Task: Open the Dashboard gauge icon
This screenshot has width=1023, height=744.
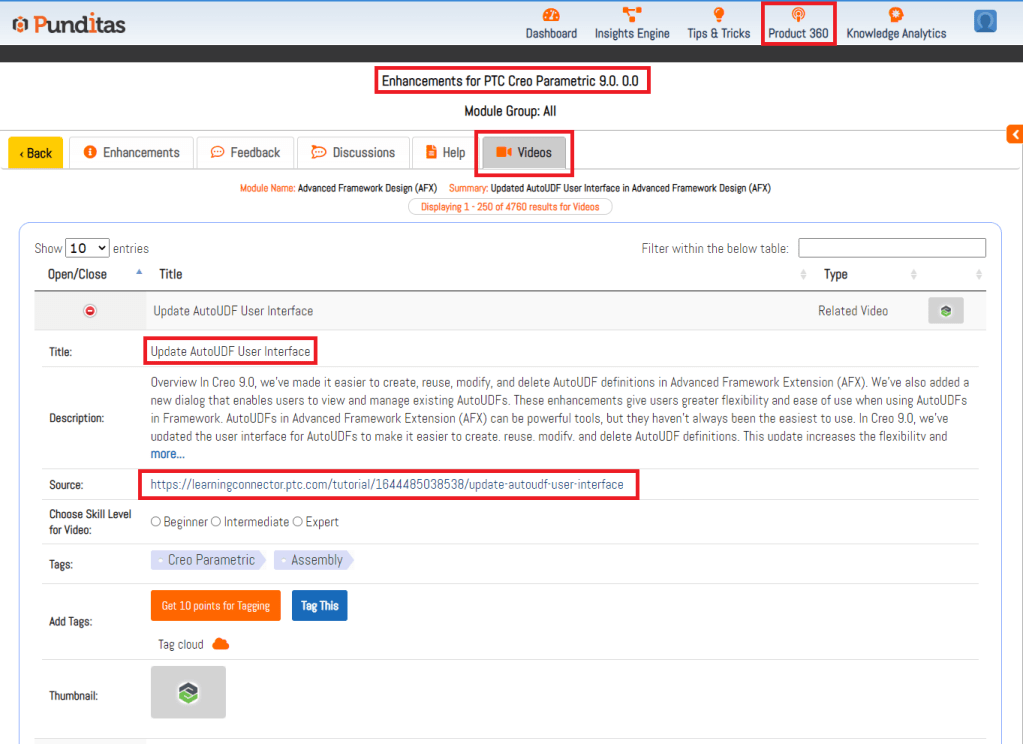Action: [551, 15]
